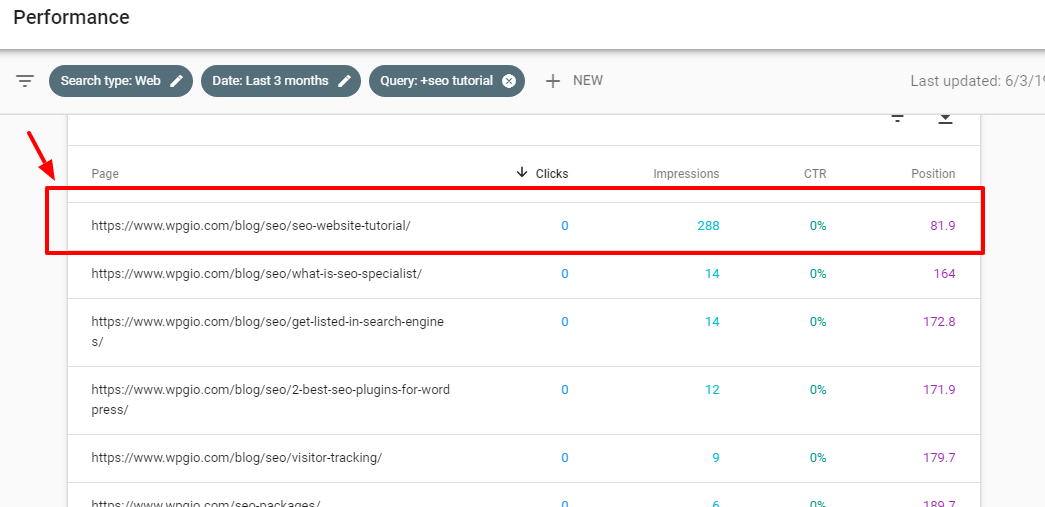Click the plus icon next to NEW
Screen dimensions: 1045x507
(x=552, y=81)
